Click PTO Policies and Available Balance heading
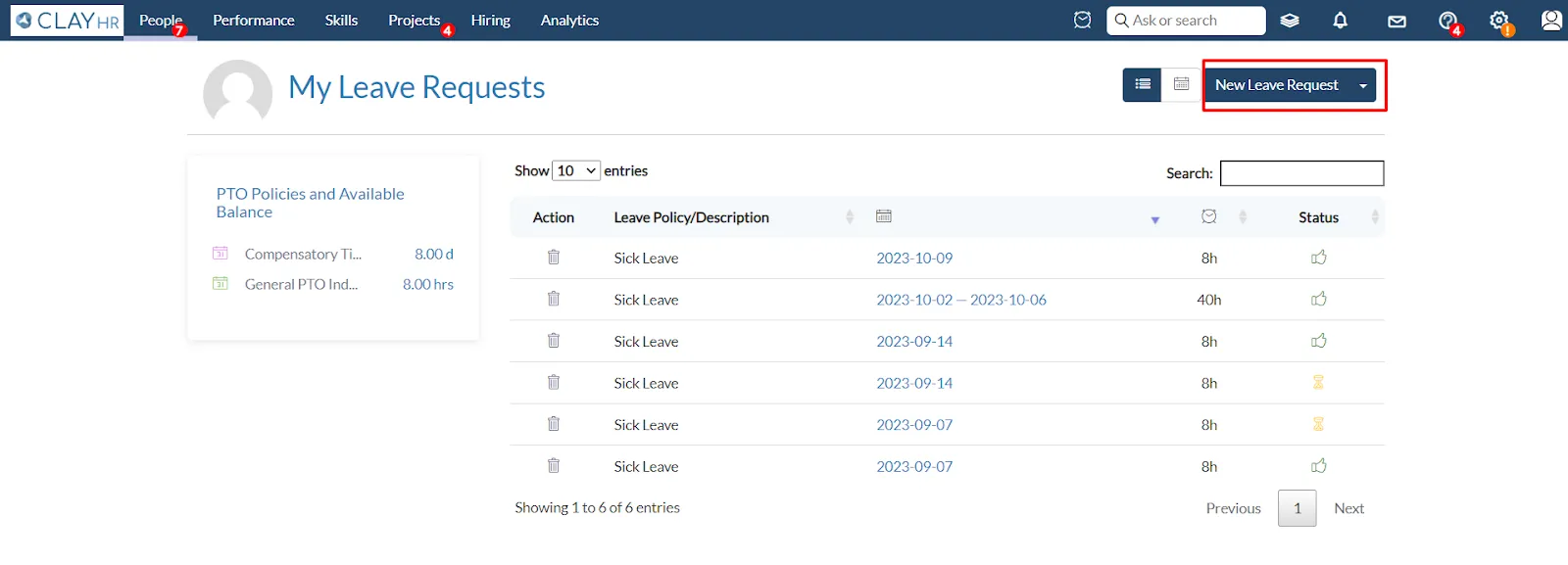The height and width of the screenshot is (565, 1568). tap(311, 203)
